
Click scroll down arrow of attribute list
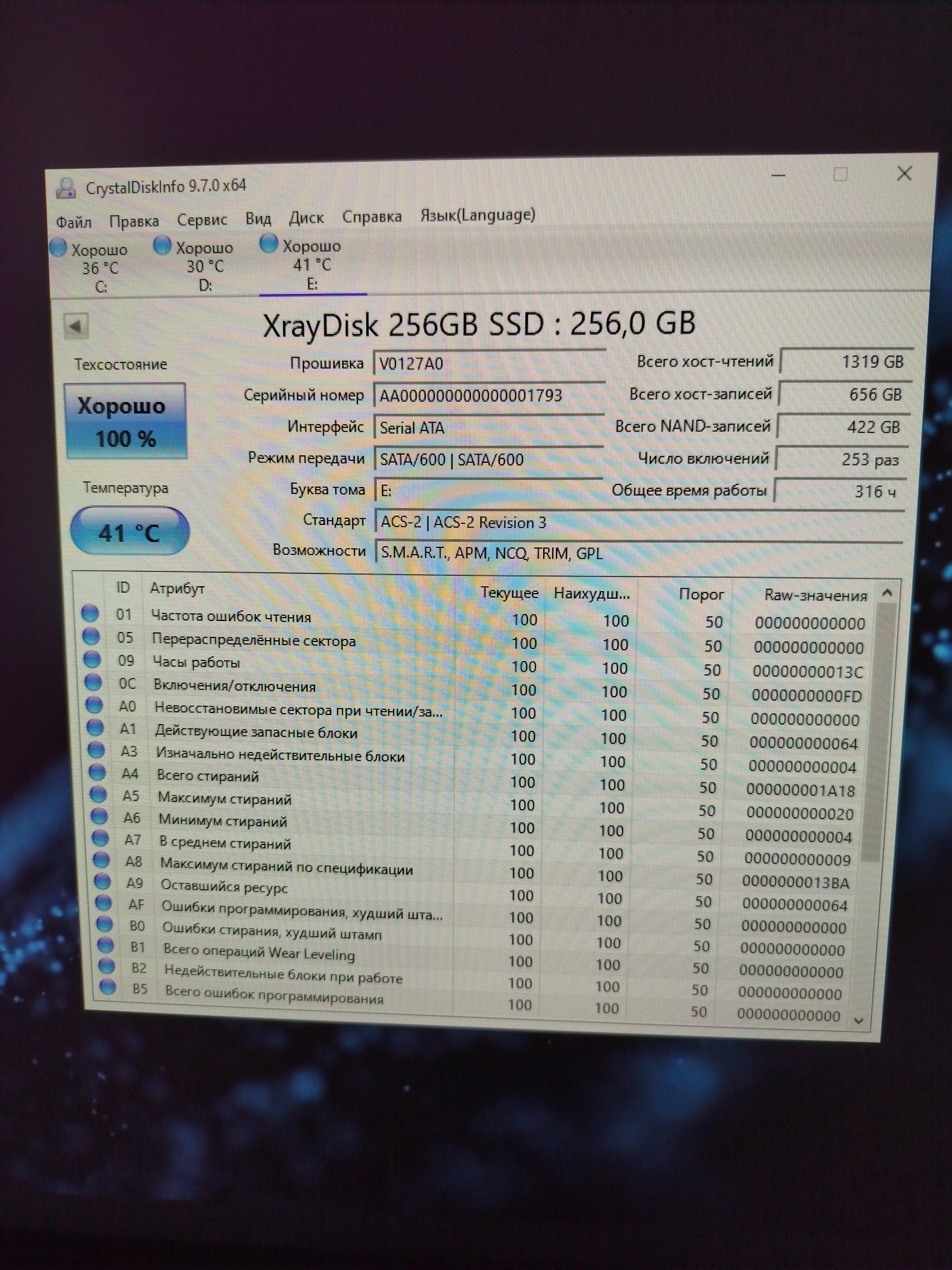[859, 1021]
